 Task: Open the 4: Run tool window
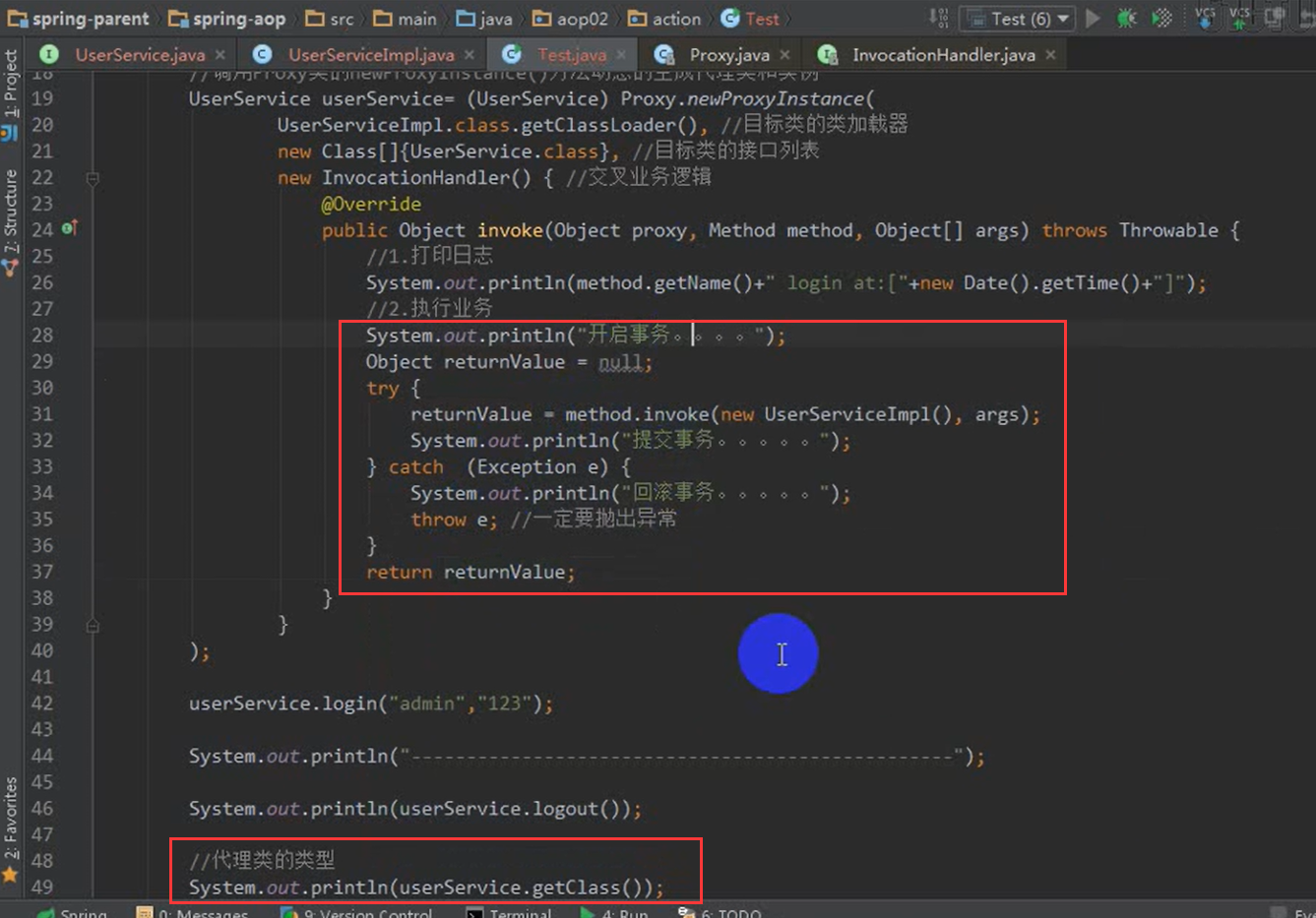click(613, 912)
